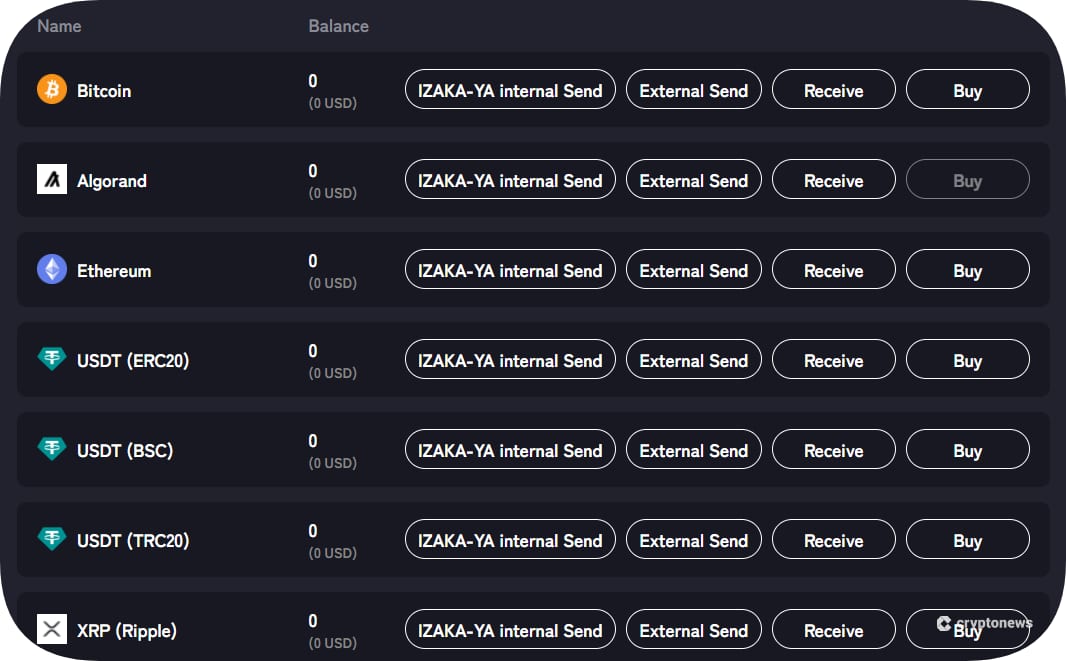This screenshot has height=661, width=1066.
Task: Open External Send for USDT (BSC)
Action: point(693,449)
